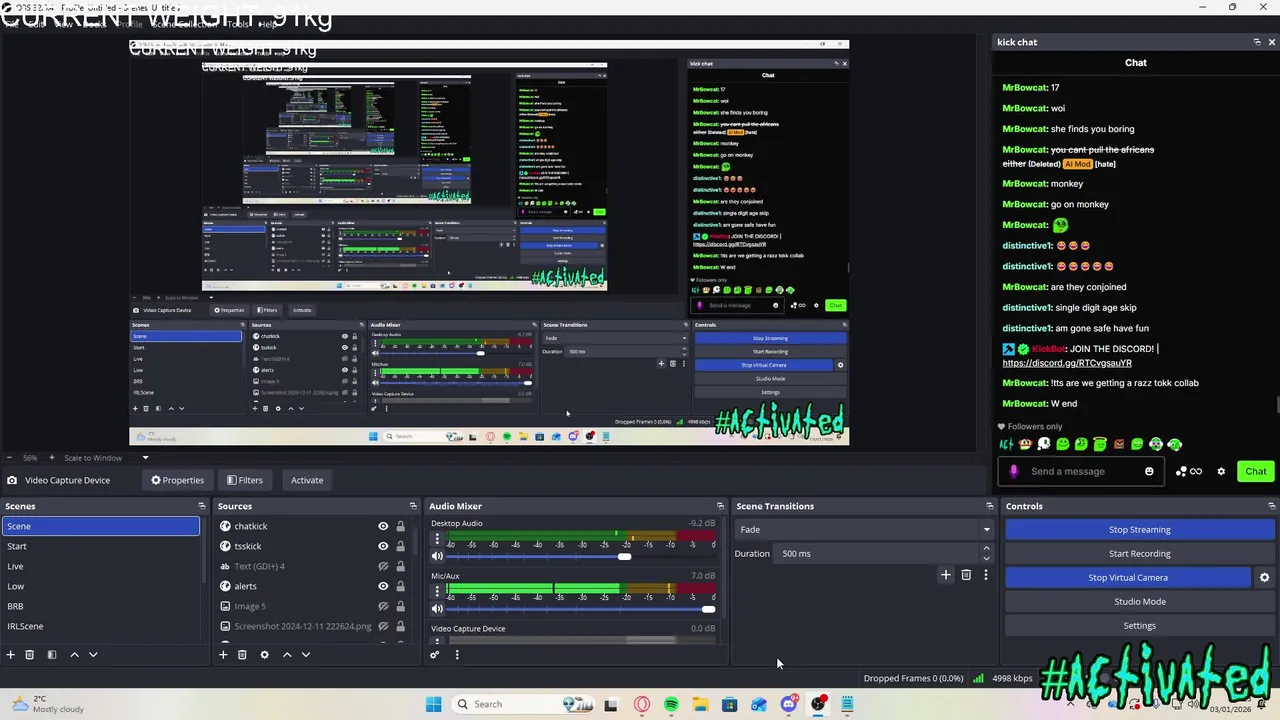The width and height of the screenshot is (1280, 720).
Task: Remove transition using trash icon
Action: pos(966,575)
